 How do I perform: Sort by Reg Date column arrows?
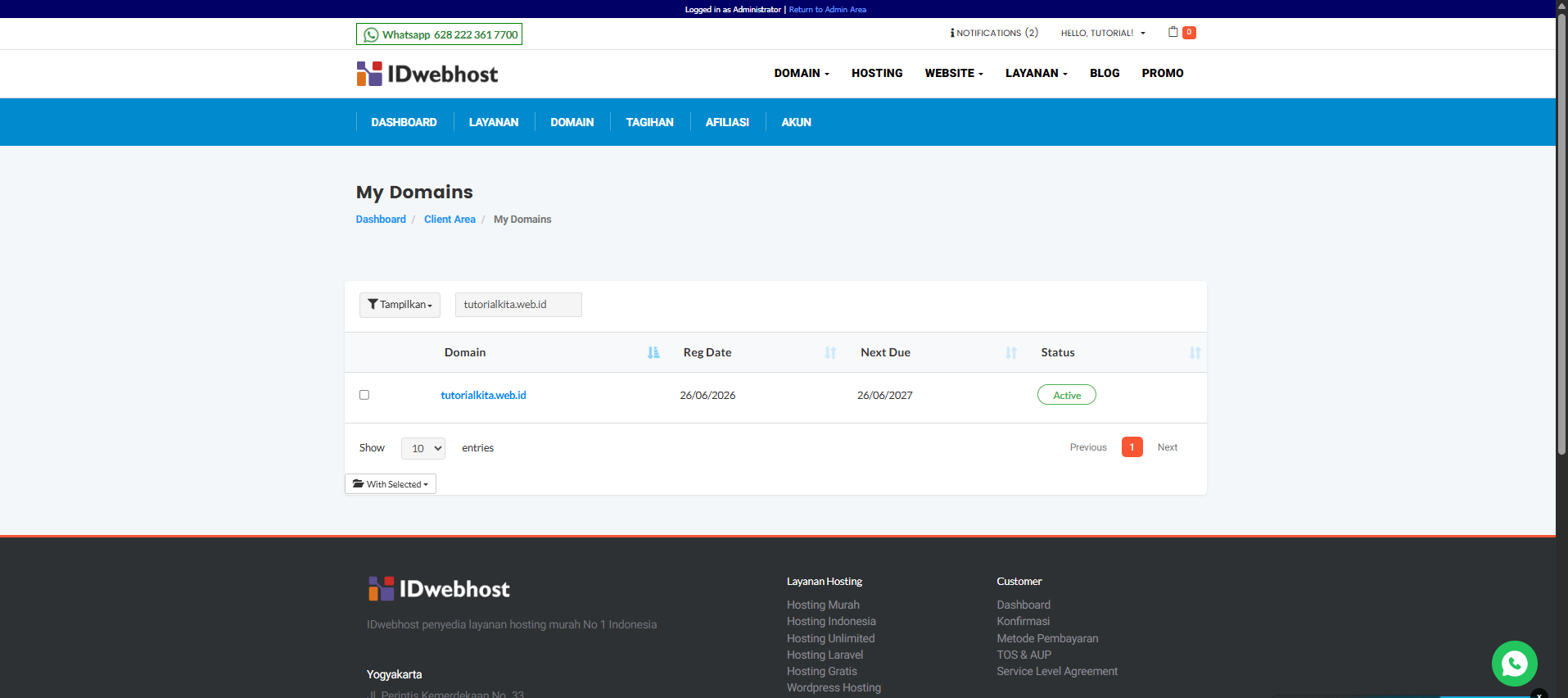[830, 352]
